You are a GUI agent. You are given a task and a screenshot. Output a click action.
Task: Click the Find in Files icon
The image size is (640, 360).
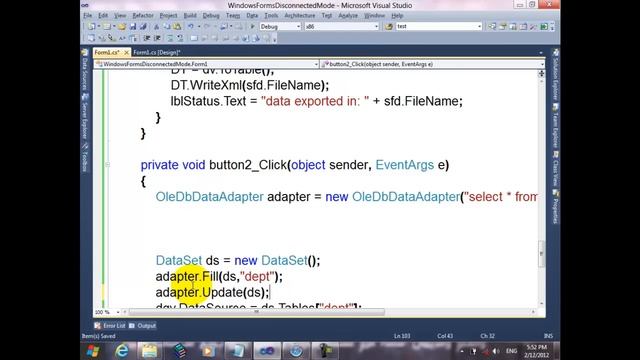click(x=389, y=27)
